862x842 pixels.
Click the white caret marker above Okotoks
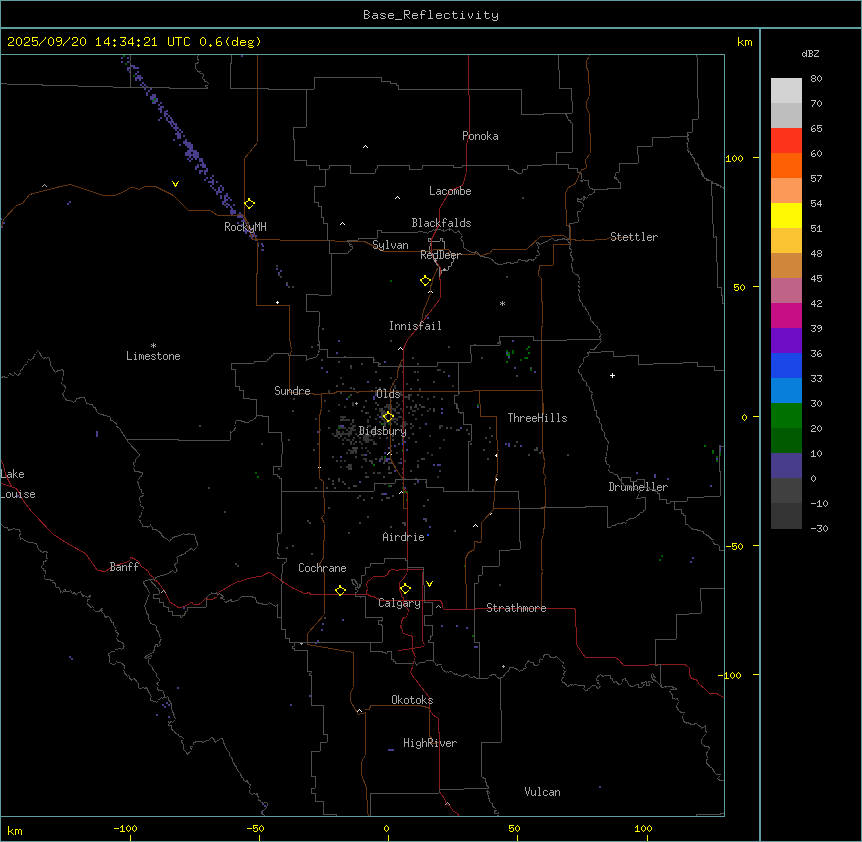click(359, 711)
